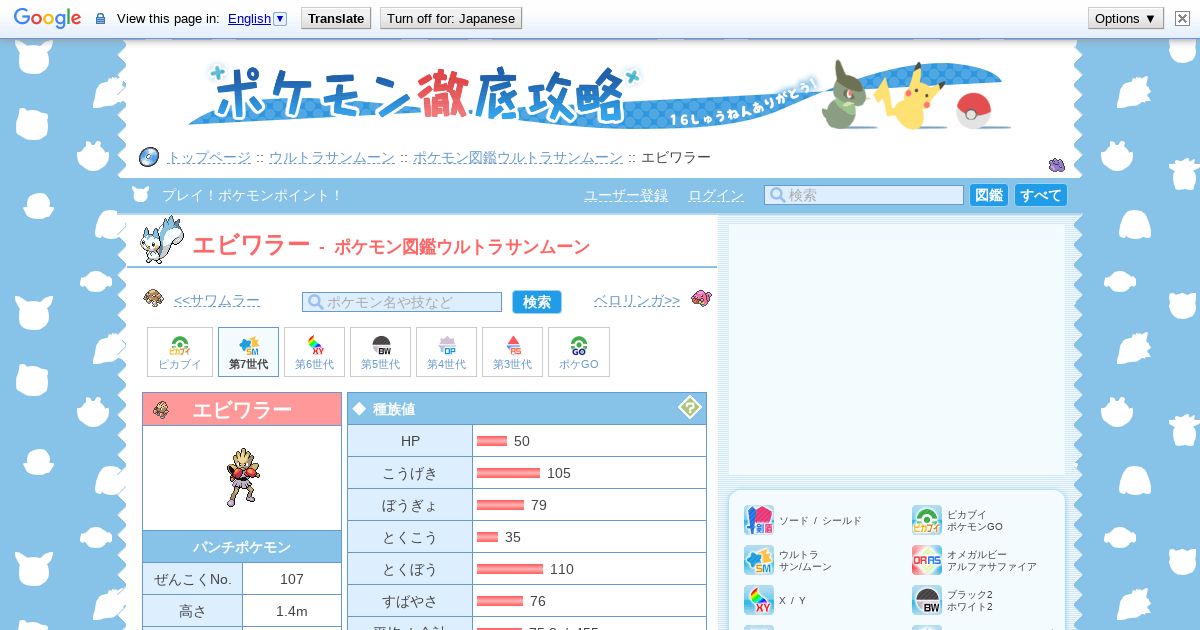Open ユーザー登録 link
The image size is (1200, 630).
pyautogui.click(x=626, y=196)
